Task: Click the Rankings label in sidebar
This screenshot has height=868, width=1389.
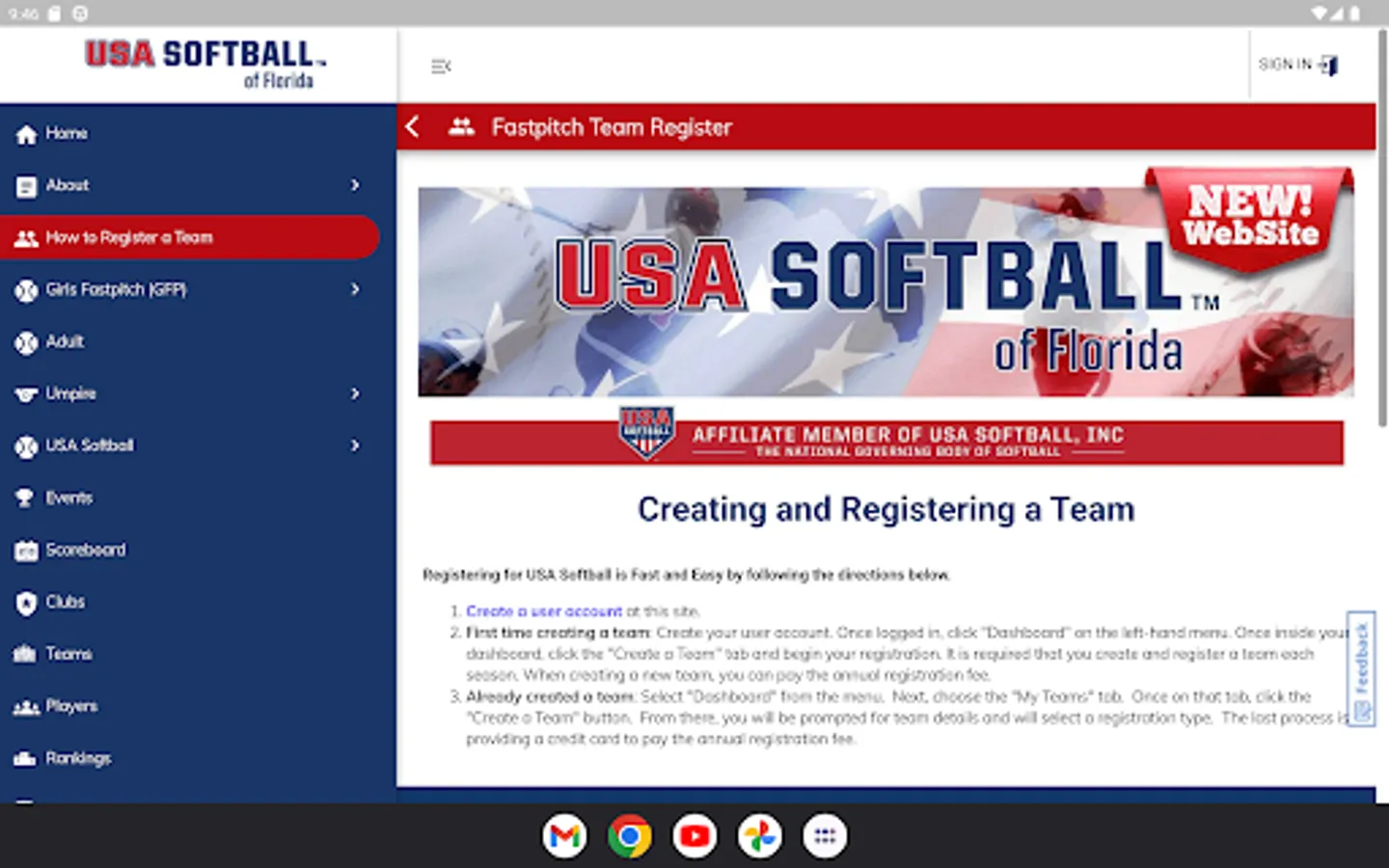Action: click(78, 758)
